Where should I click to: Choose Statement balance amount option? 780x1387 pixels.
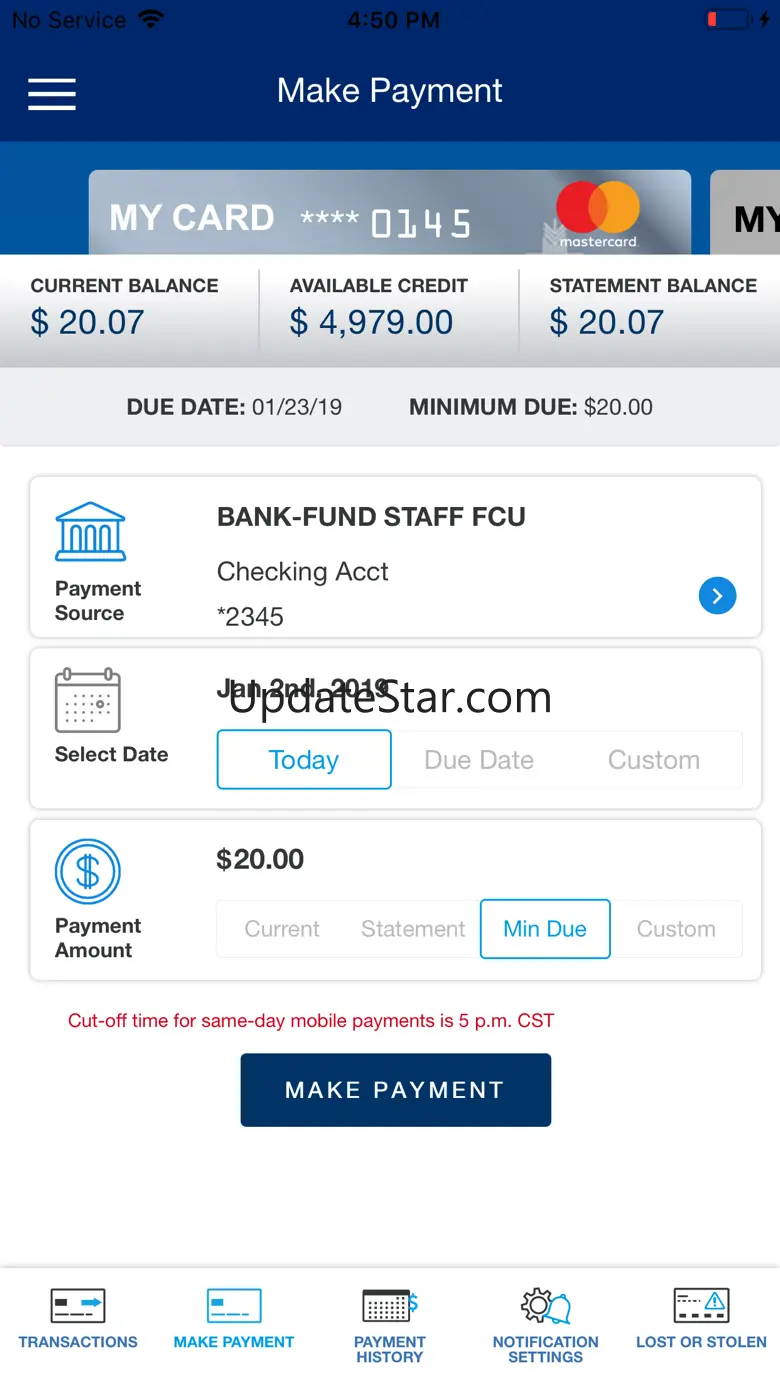click(x=413, y=929)
